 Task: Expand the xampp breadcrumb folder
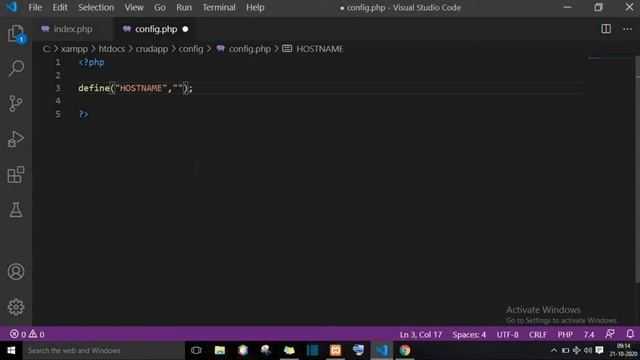pyautogui.click(x=74, y=49)
